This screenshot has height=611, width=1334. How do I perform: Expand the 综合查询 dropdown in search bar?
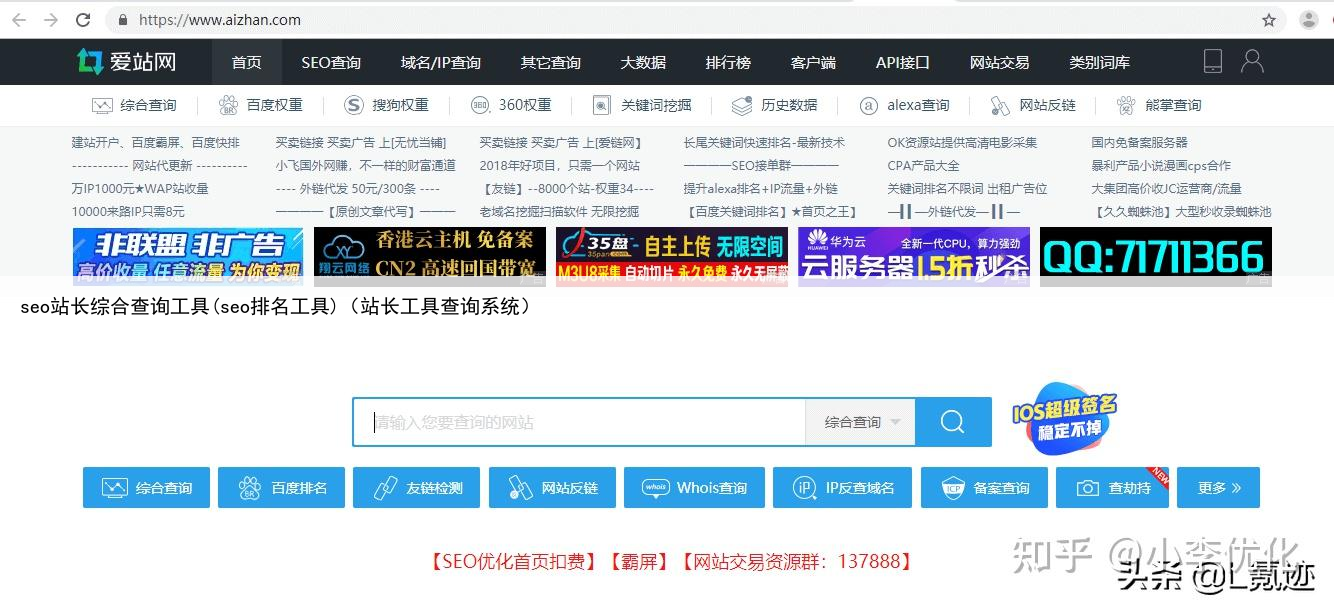point(861,422)
